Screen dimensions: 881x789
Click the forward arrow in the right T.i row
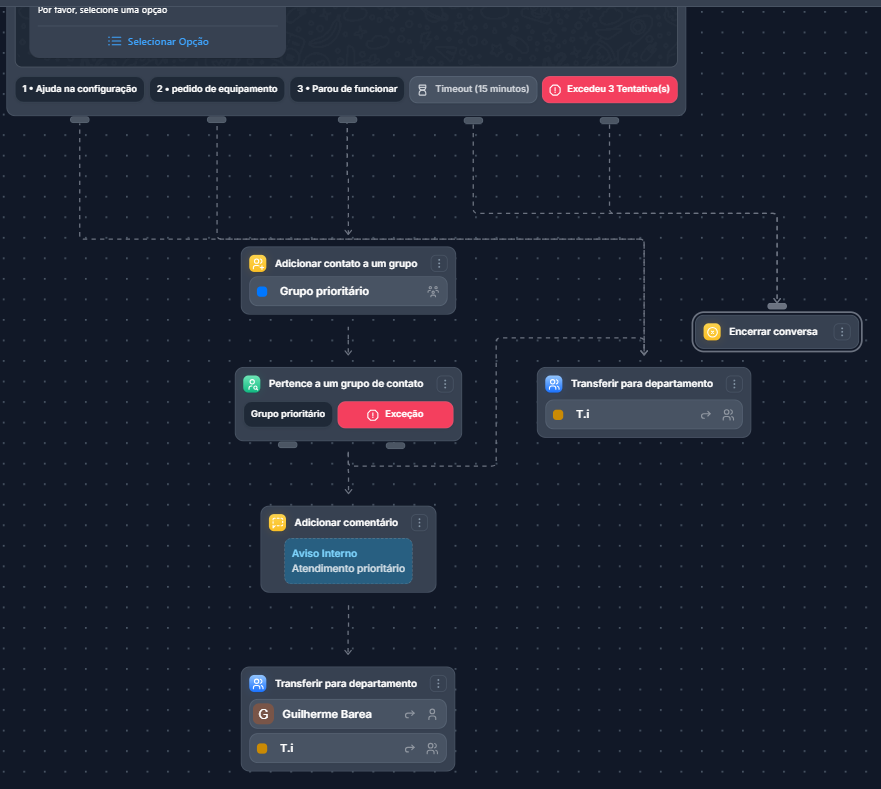tap(706, 415)
